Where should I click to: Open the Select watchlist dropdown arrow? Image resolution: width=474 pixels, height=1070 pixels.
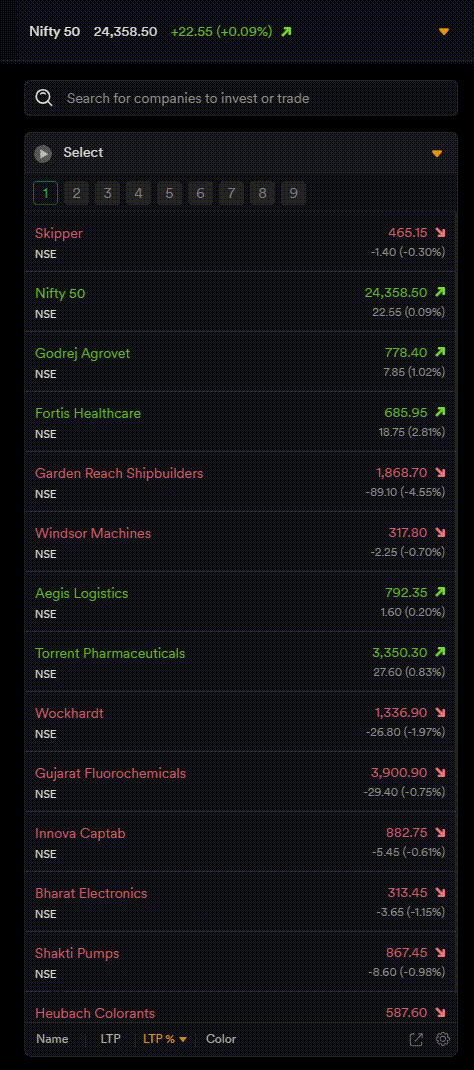(x=437, y=154)
